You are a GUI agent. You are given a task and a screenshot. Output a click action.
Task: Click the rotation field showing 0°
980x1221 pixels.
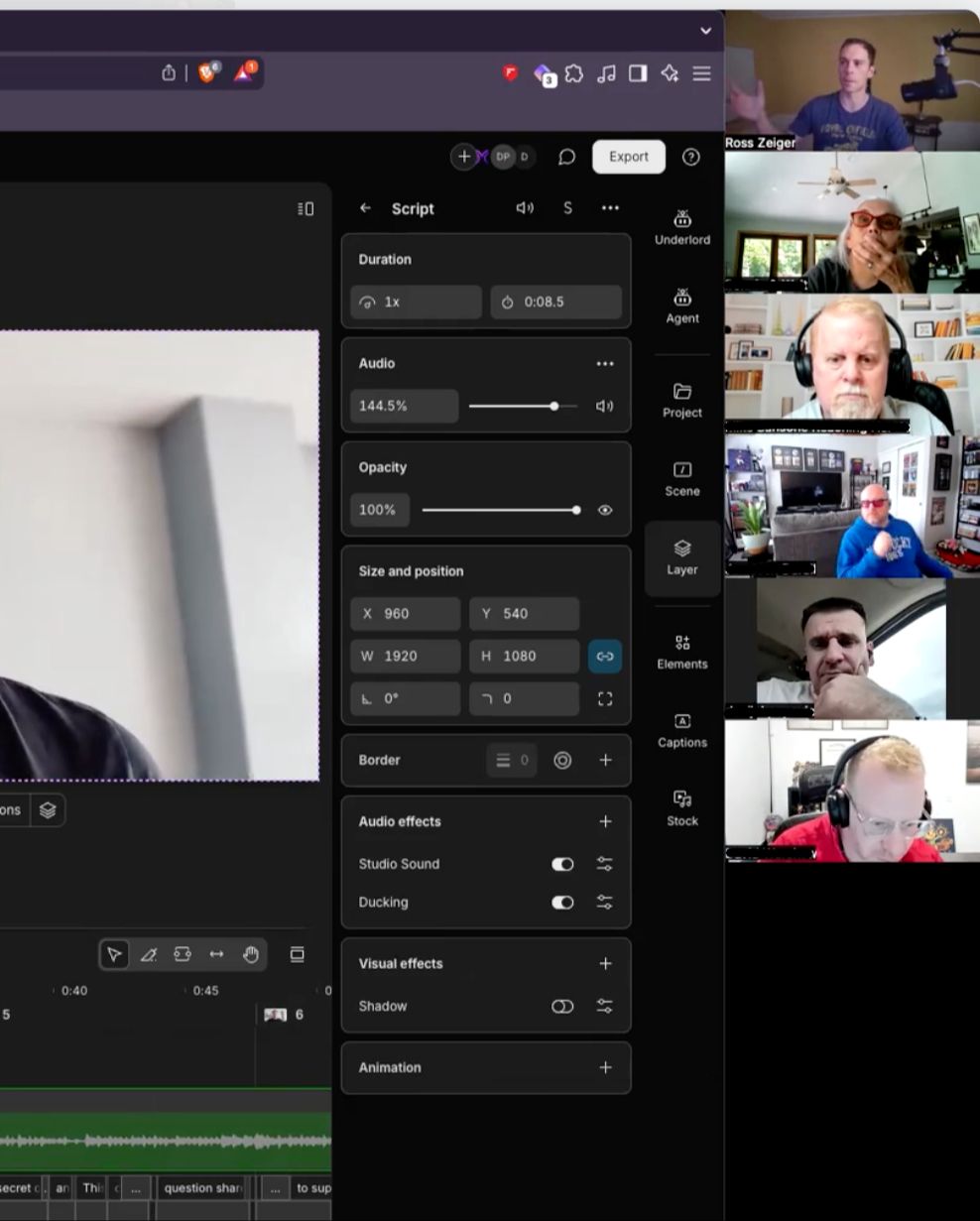pos(406,698)
